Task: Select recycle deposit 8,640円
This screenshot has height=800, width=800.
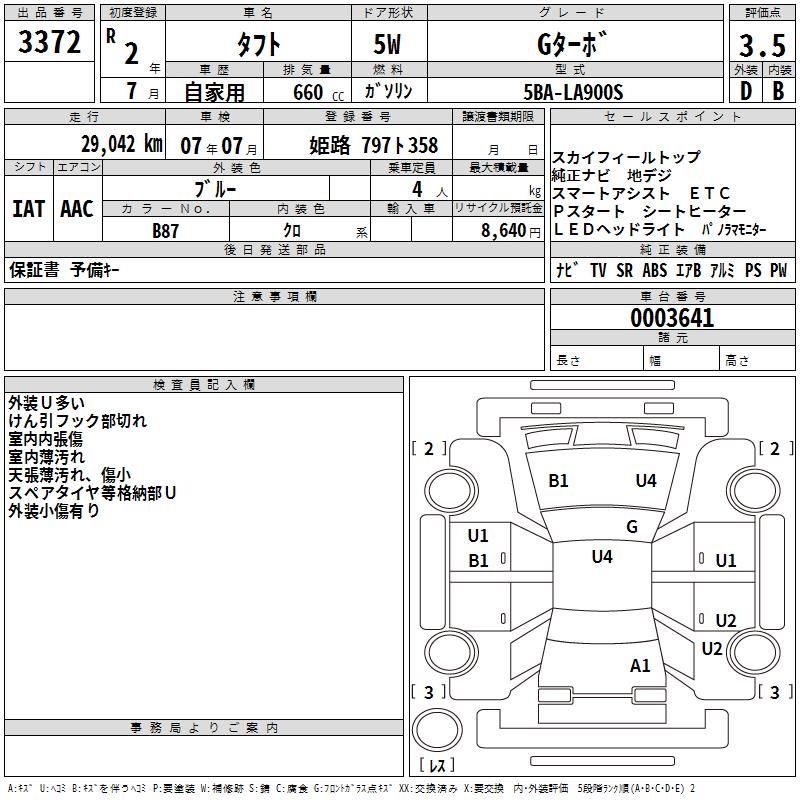Action: 511,231
